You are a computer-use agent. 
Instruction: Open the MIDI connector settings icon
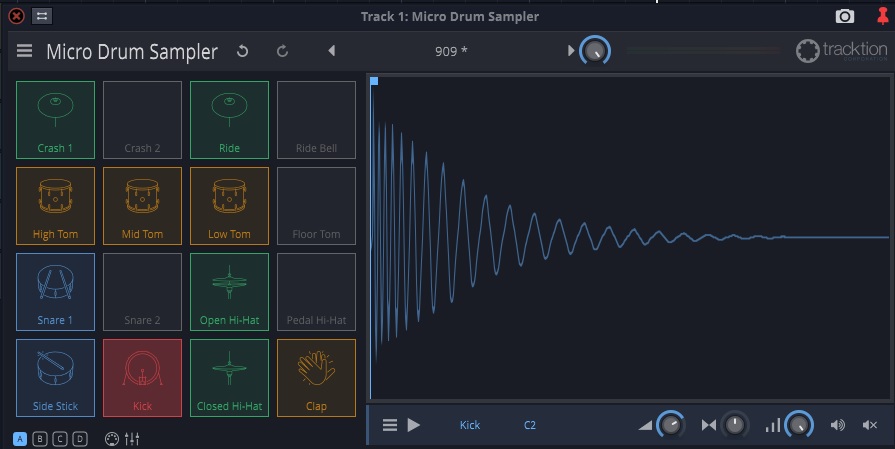tap(112, 439)
